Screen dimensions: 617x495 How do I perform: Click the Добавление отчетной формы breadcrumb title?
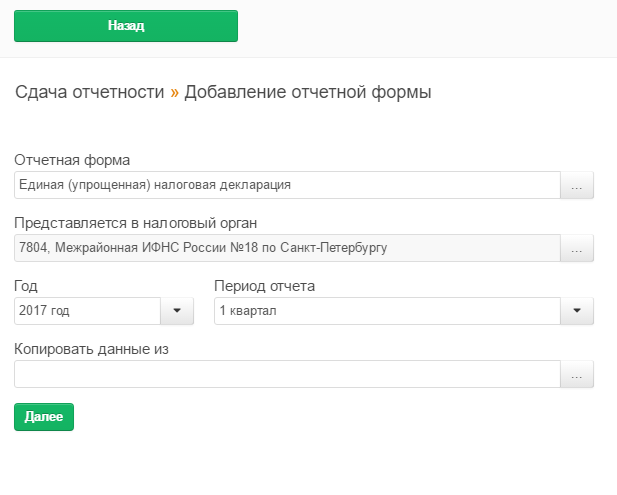pyautogui.click(x=308, y=93)
